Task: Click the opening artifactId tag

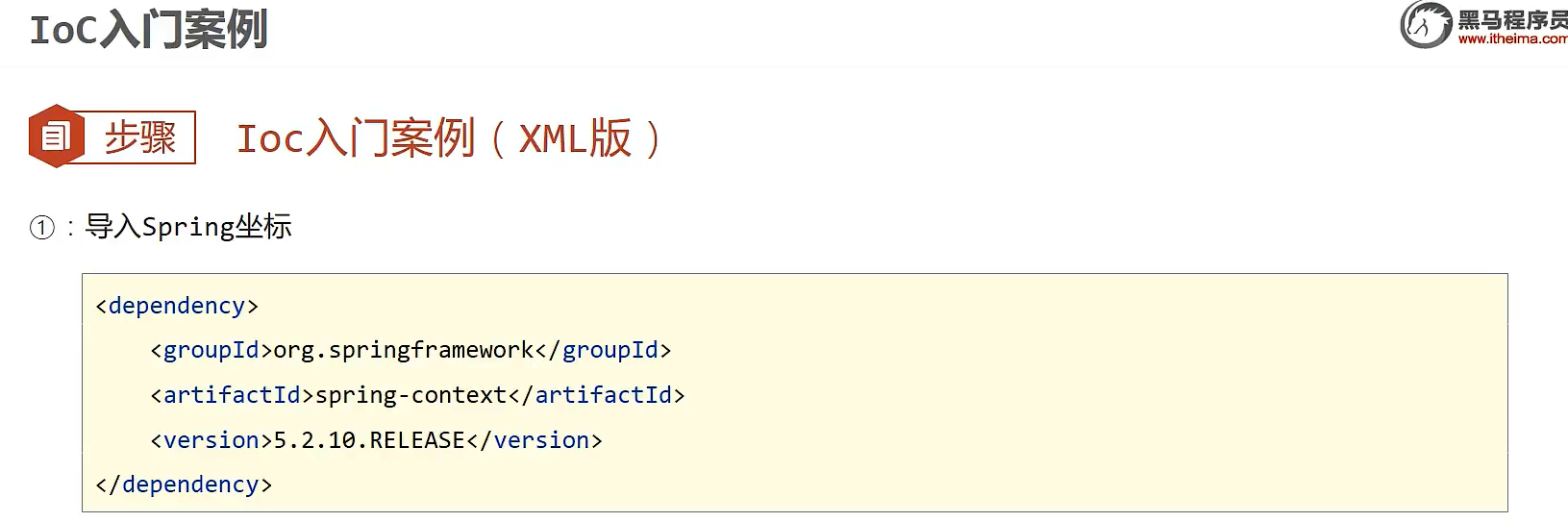Action: point(233,395)
